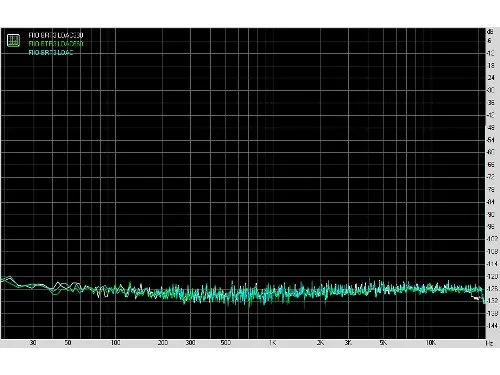Image resolution: width=500 pixels, height=375 pixels.
Task: Click the Hz unit label
Action: pos(489,343)
